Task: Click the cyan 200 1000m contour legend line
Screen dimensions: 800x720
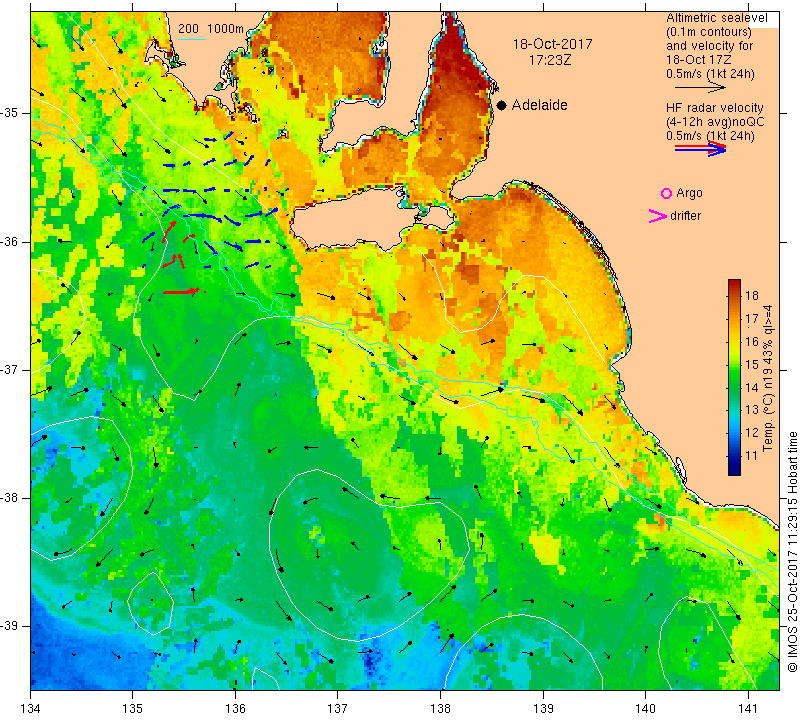Action: [x=192, y=39]
